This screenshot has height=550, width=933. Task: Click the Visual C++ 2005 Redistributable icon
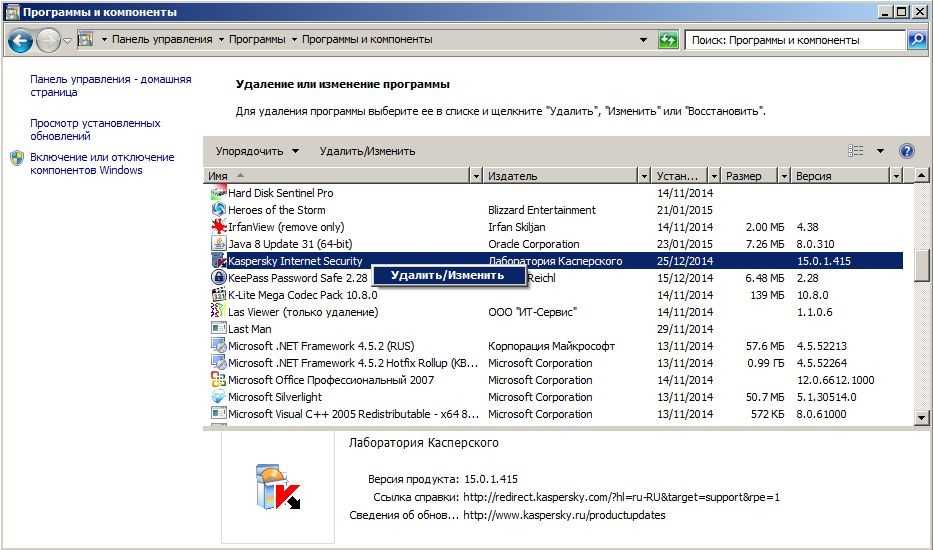[218, 414]
